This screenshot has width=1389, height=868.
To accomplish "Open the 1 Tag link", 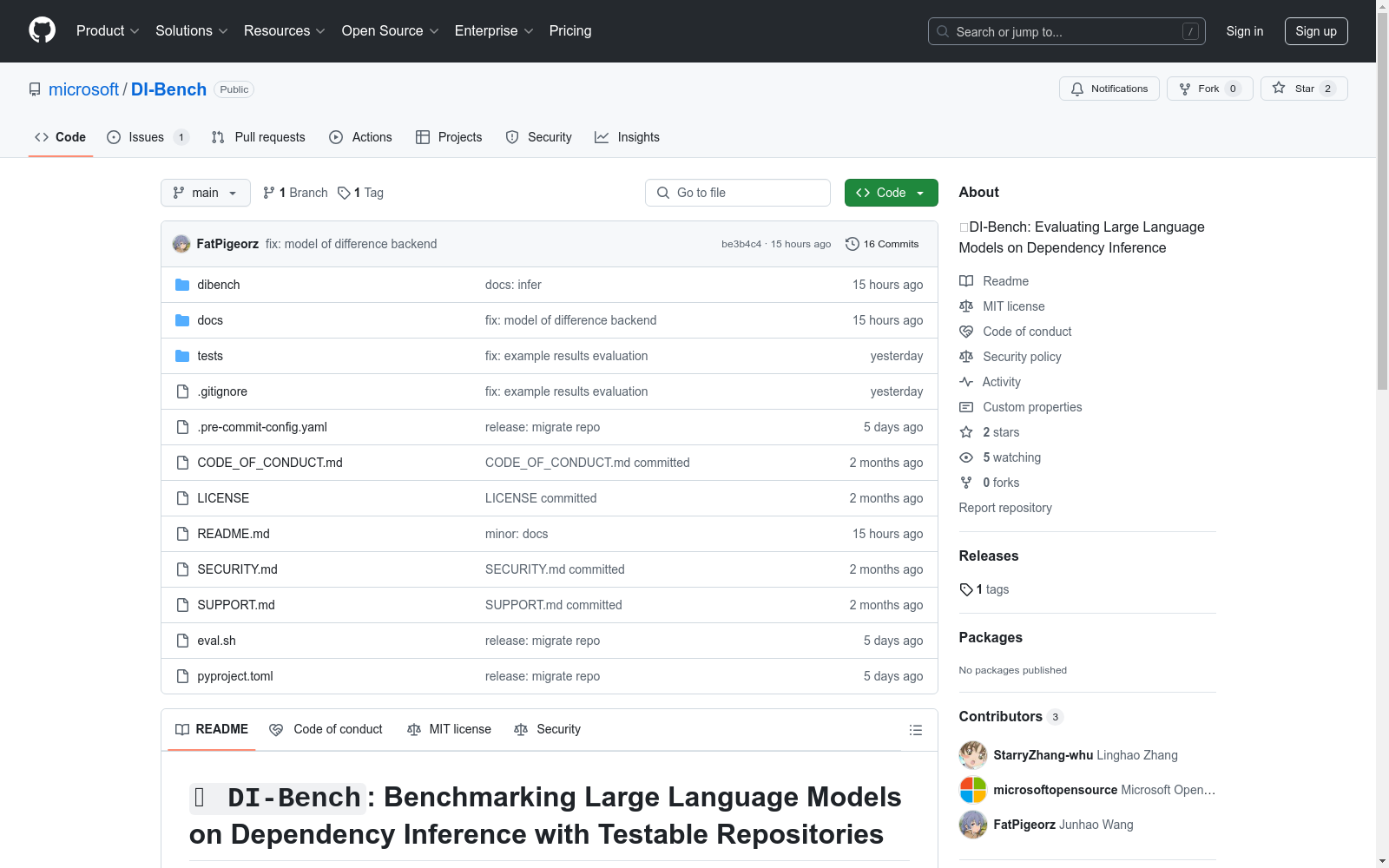I will 361,193.
